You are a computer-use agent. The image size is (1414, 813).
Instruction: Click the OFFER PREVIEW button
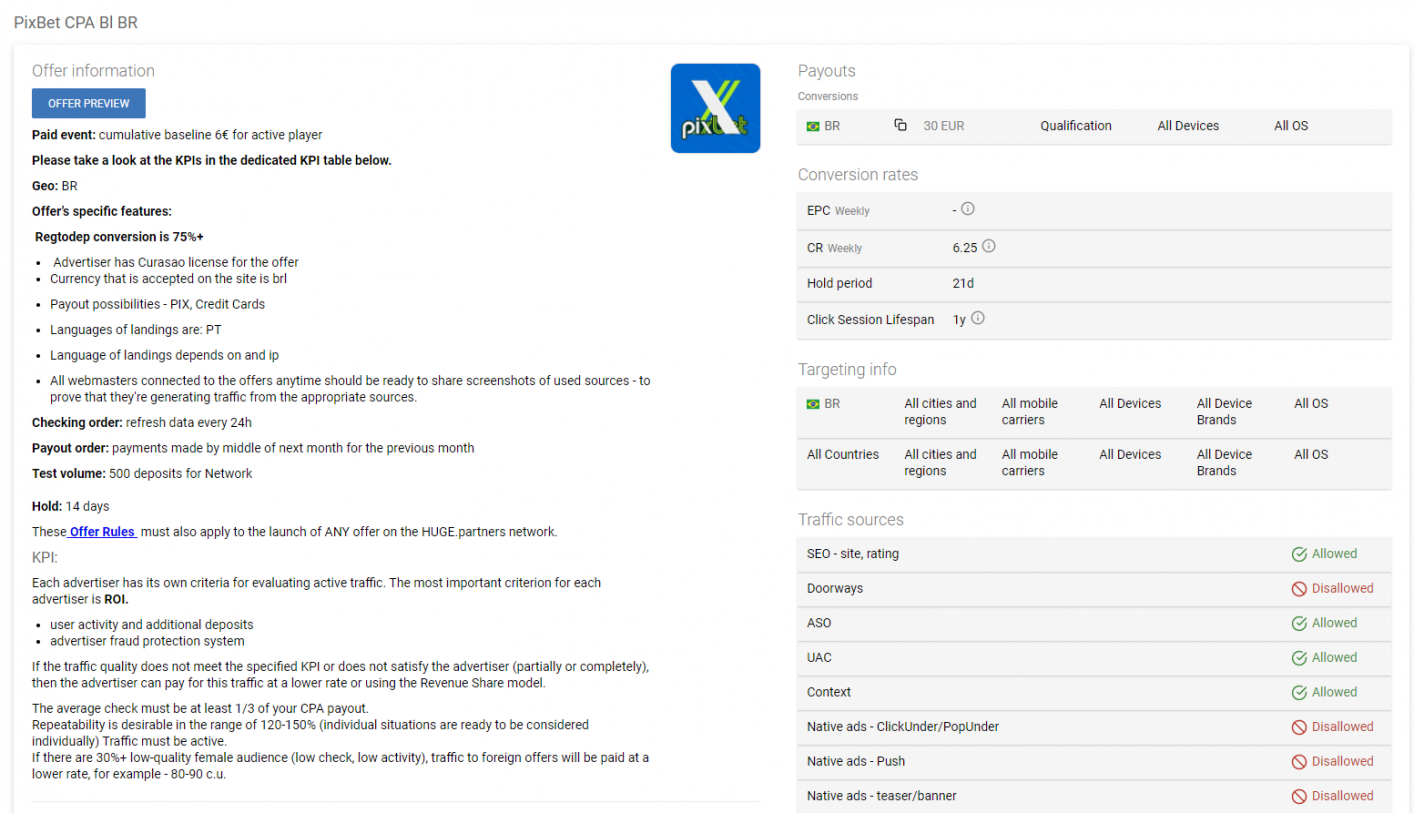[88, 103]
